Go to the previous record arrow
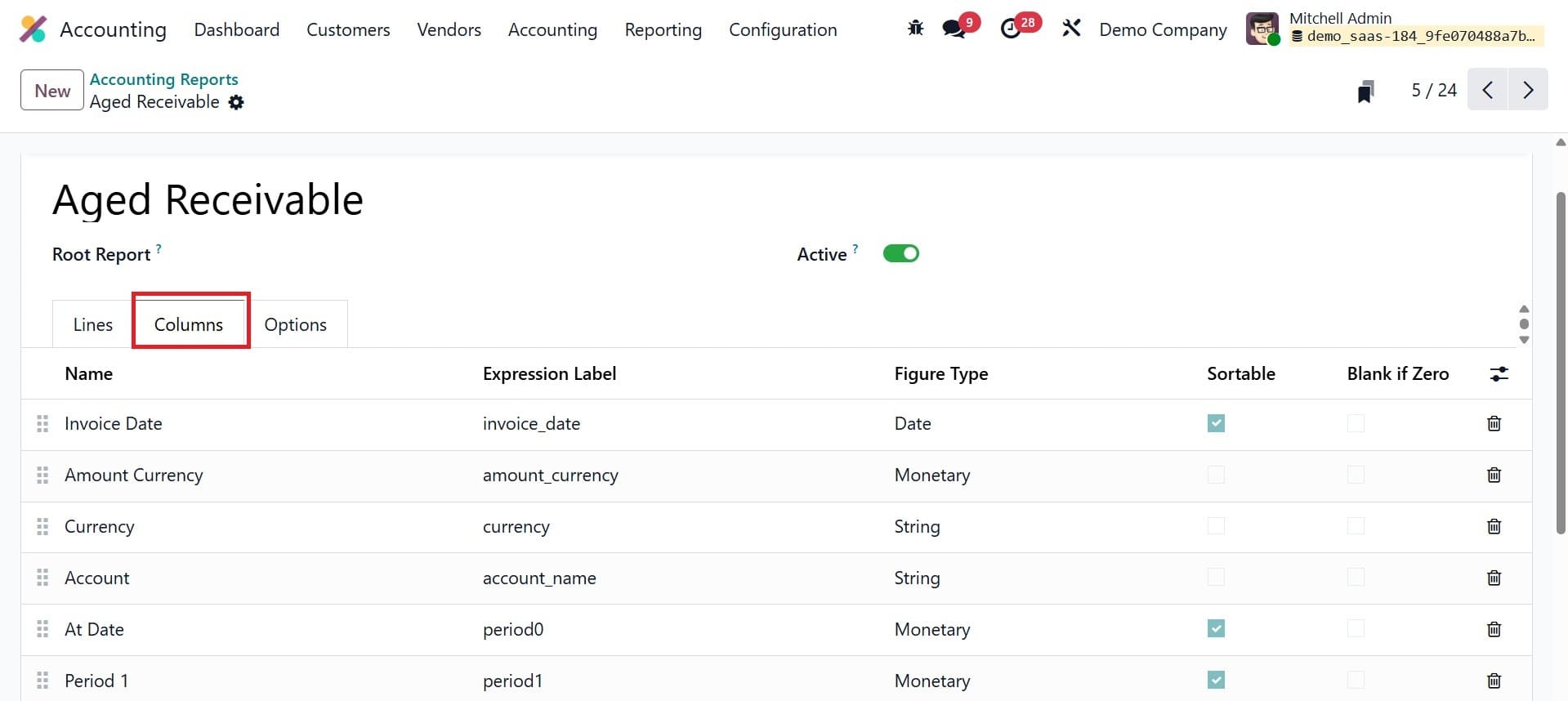The height and width of the screenshot is (701, 1568). tap(1488, 90)
